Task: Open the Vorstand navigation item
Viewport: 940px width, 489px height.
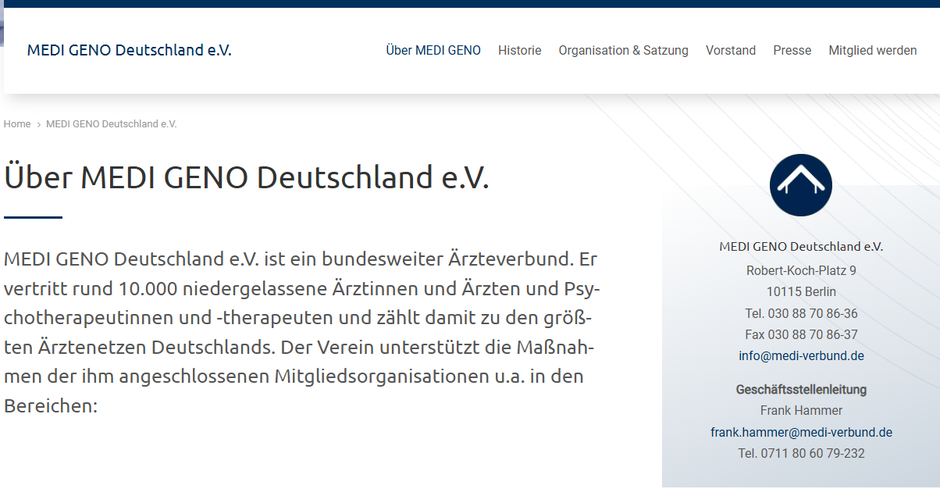Action: tap(730, 50)
